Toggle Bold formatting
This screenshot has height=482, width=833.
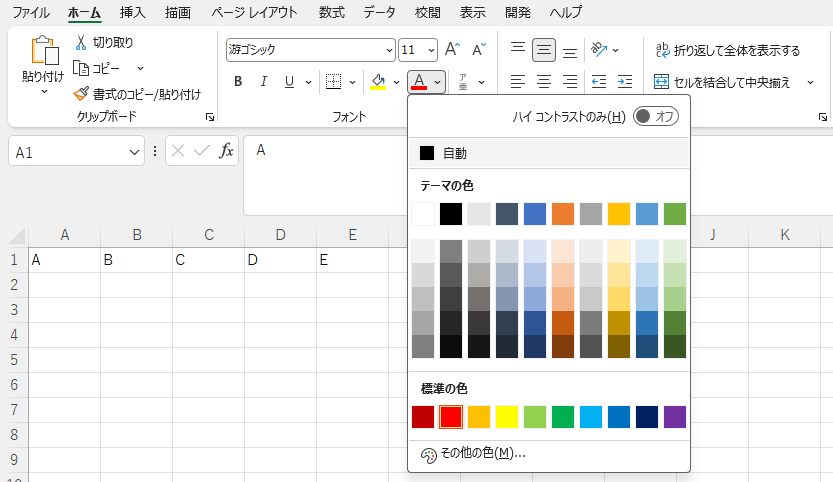[238, 81]
